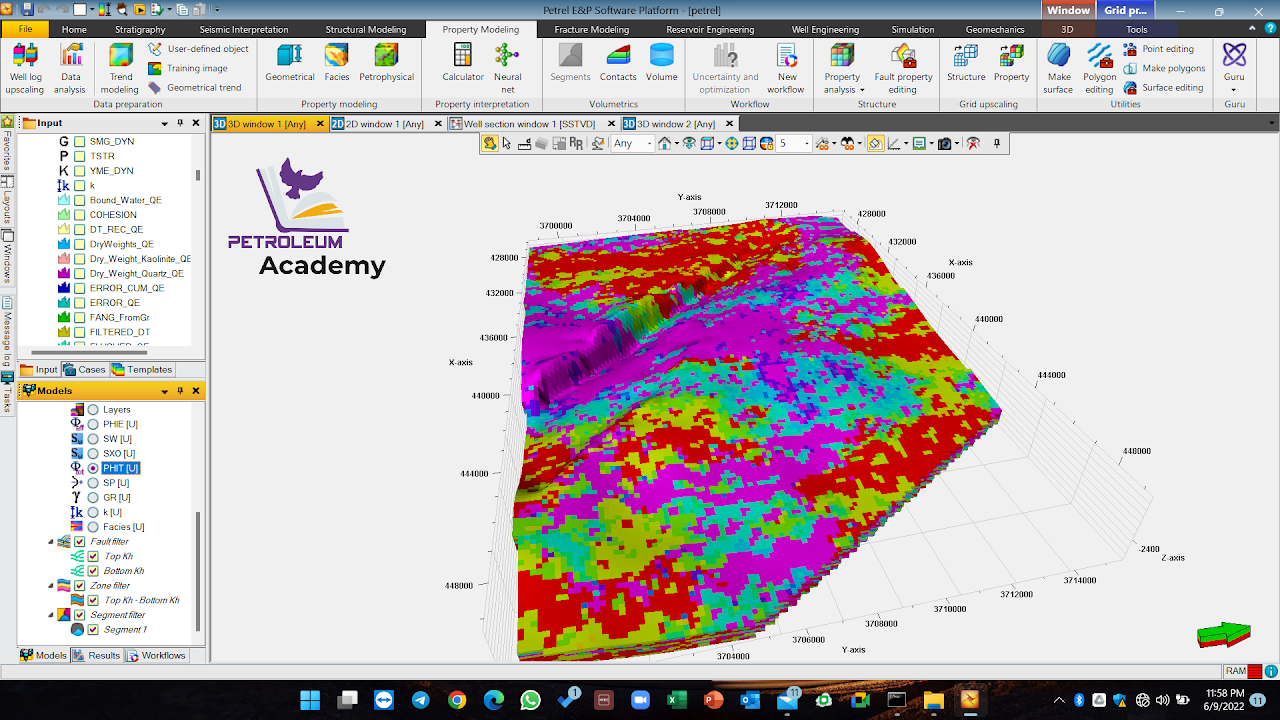This screenshot has height=720, width=1280.
Task: Open the Neural net tool
Action: (507, 68)
